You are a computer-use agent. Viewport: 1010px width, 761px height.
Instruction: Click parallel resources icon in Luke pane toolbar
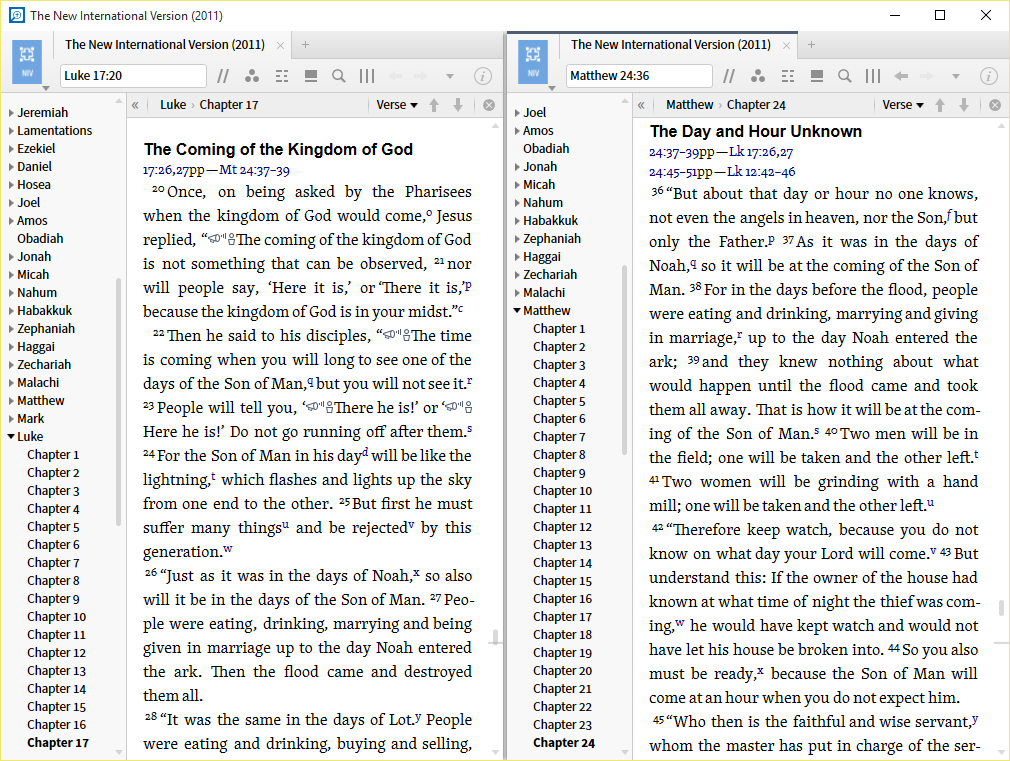point(223,76)
